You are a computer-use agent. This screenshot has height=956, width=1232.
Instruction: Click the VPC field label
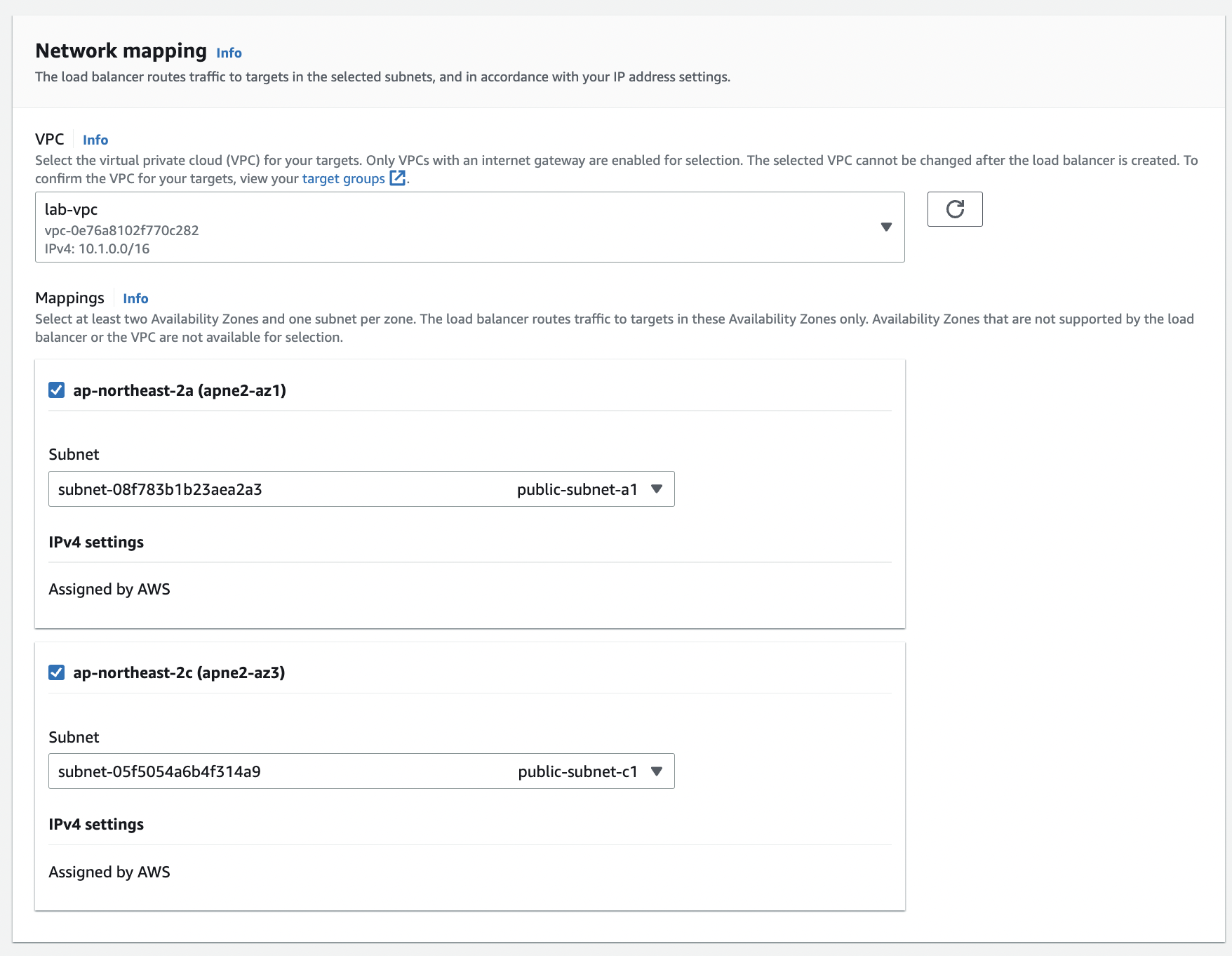50,139
